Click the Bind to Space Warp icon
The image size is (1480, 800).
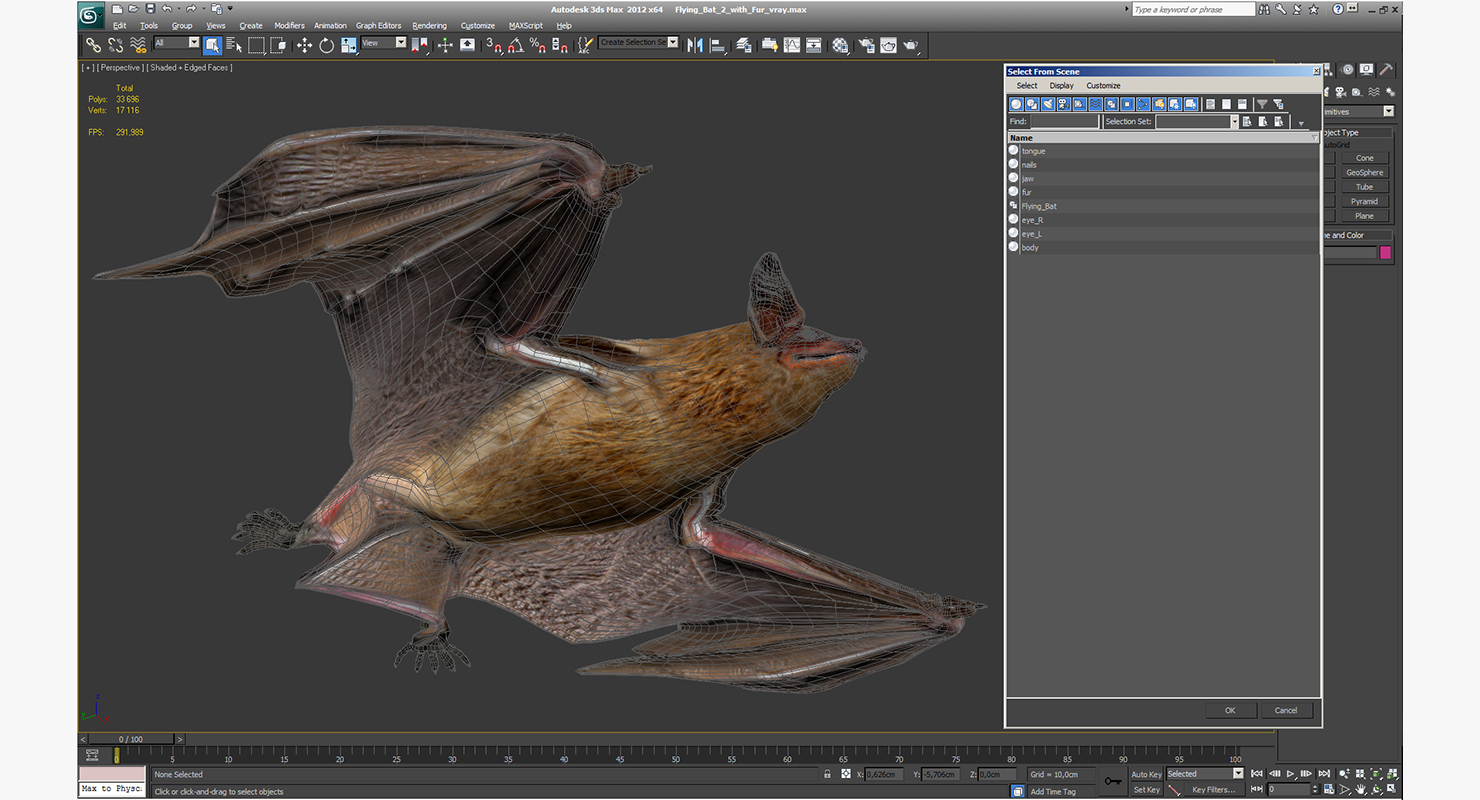click(x=138, y=45)
